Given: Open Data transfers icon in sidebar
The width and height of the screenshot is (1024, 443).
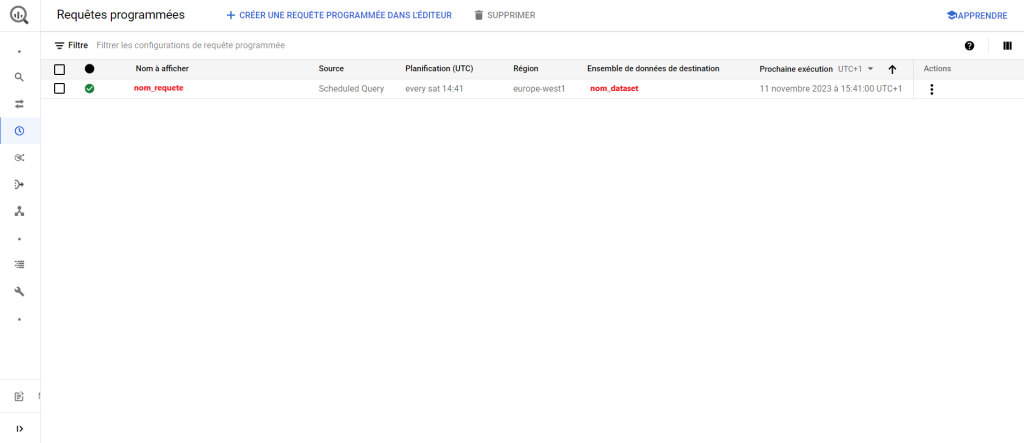Looking at the screenshot, I should pos(19,104).
